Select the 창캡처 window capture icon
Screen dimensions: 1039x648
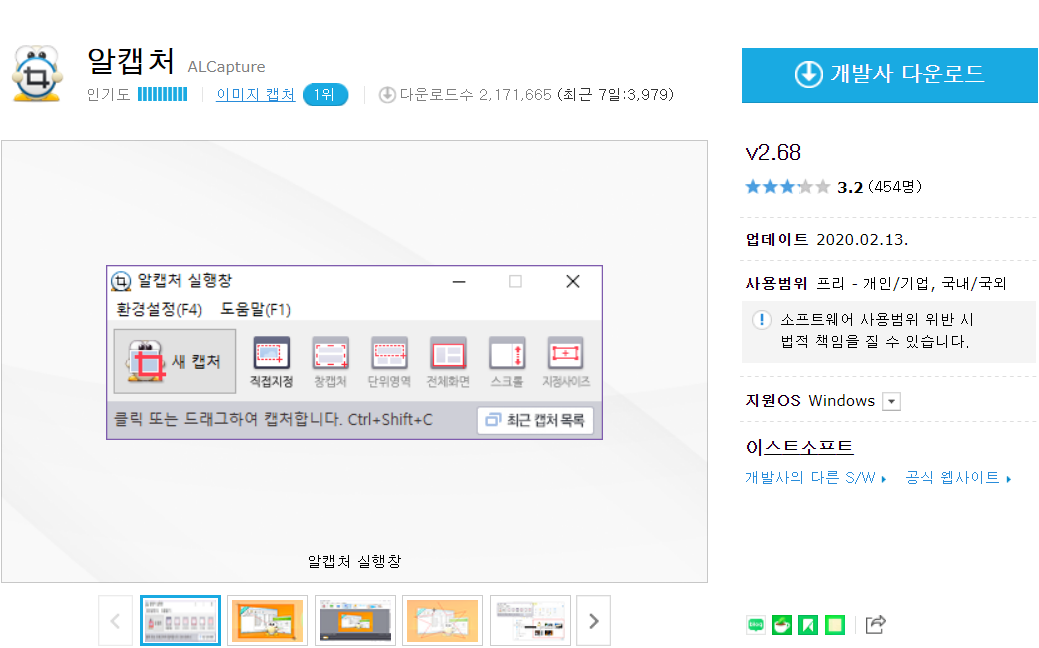pyautogui.click(x=330, y=362)
